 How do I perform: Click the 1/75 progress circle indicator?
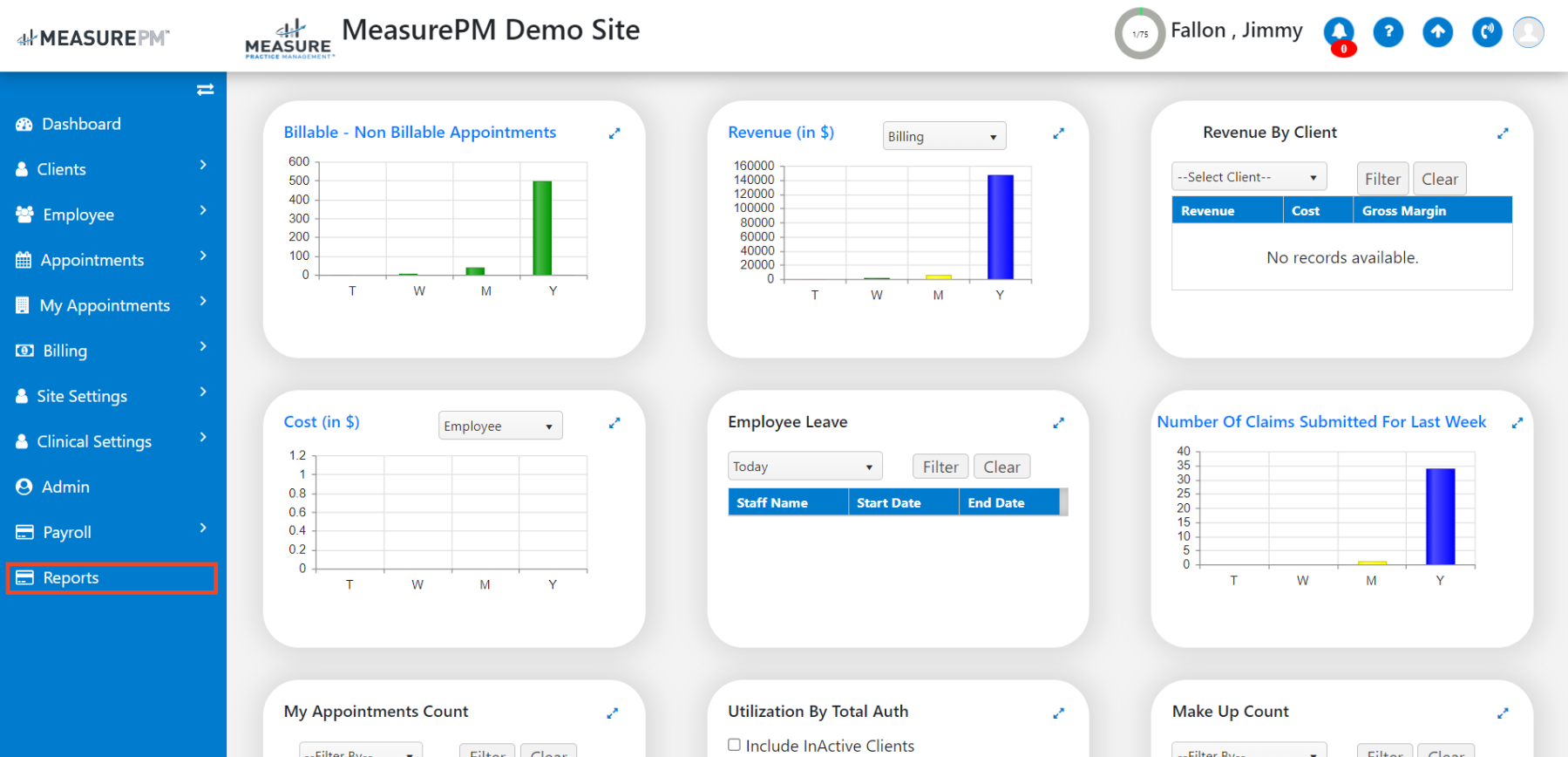(x=1140, y=34)
